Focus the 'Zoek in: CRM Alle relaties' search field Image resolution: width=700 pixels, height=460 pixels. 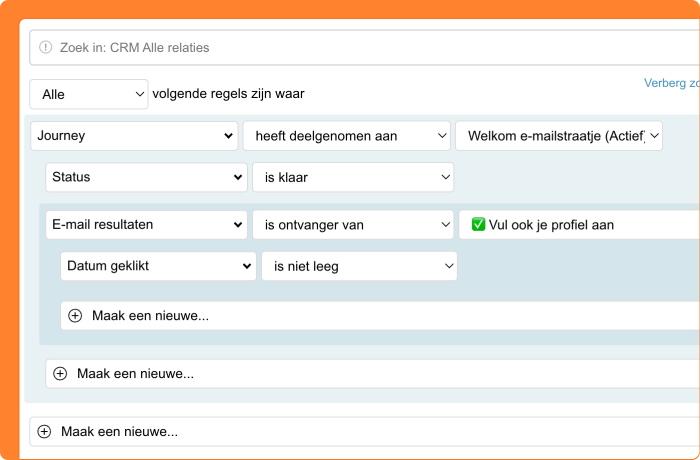364,47
